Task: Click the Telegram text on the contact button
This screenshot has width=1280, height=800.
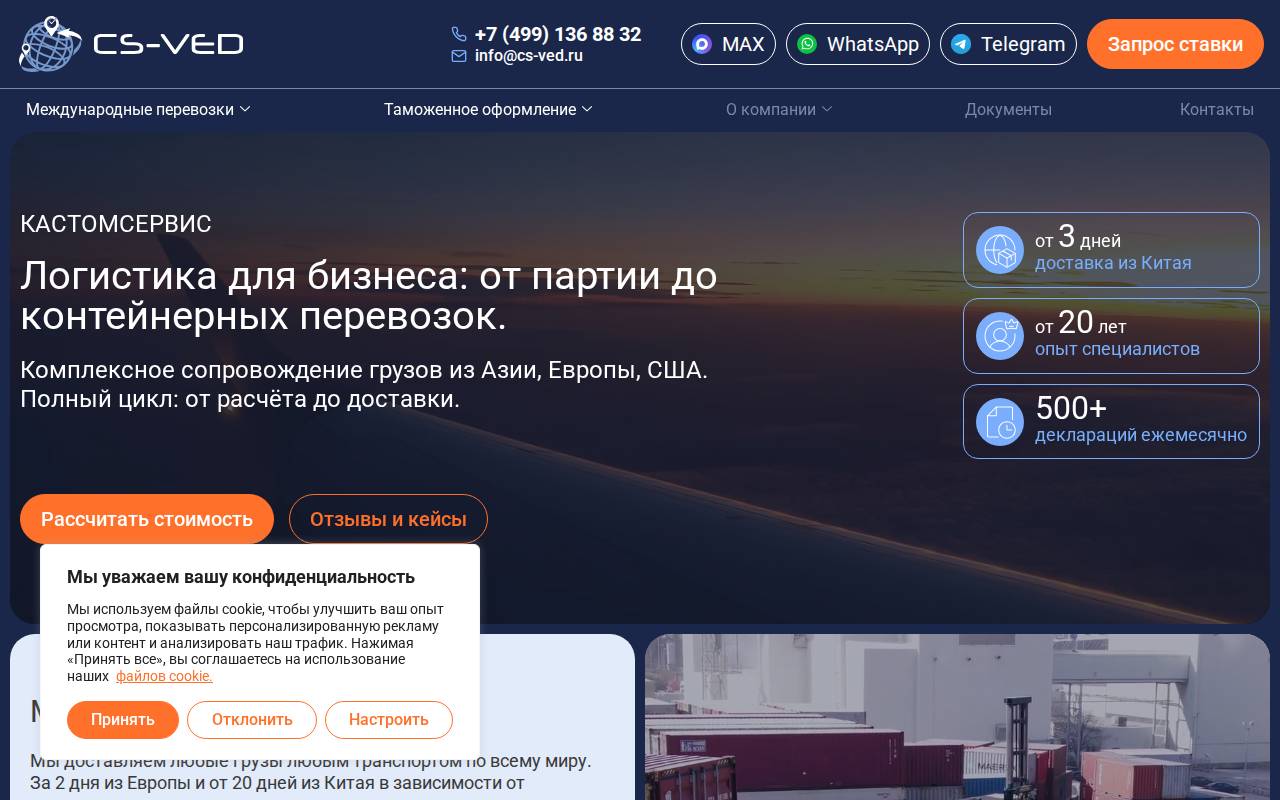Action: pos(1023,44)
